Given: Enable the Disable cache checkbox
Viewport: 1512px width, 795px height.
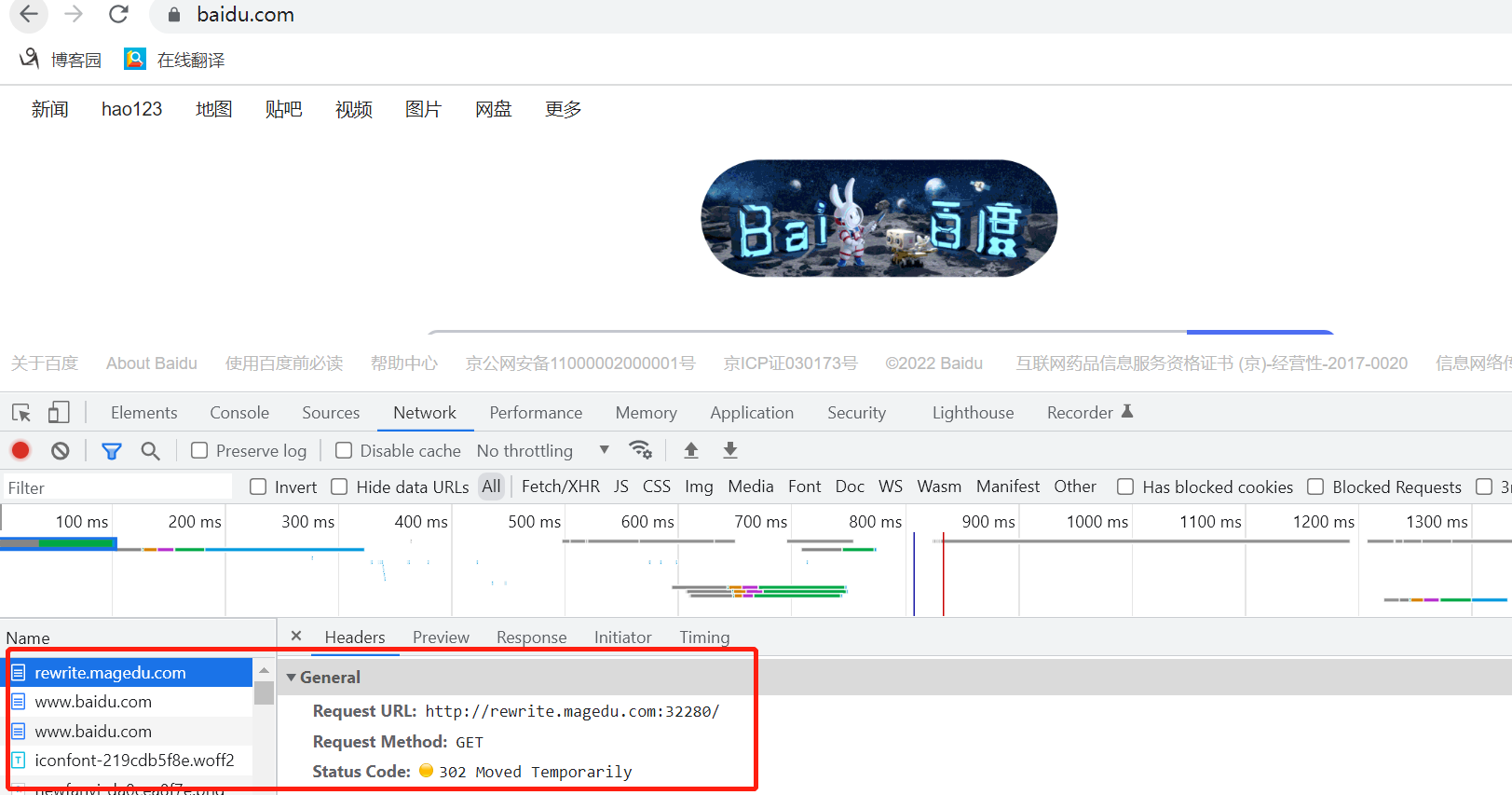Looking at the screenshot, I should click(344, 451).
